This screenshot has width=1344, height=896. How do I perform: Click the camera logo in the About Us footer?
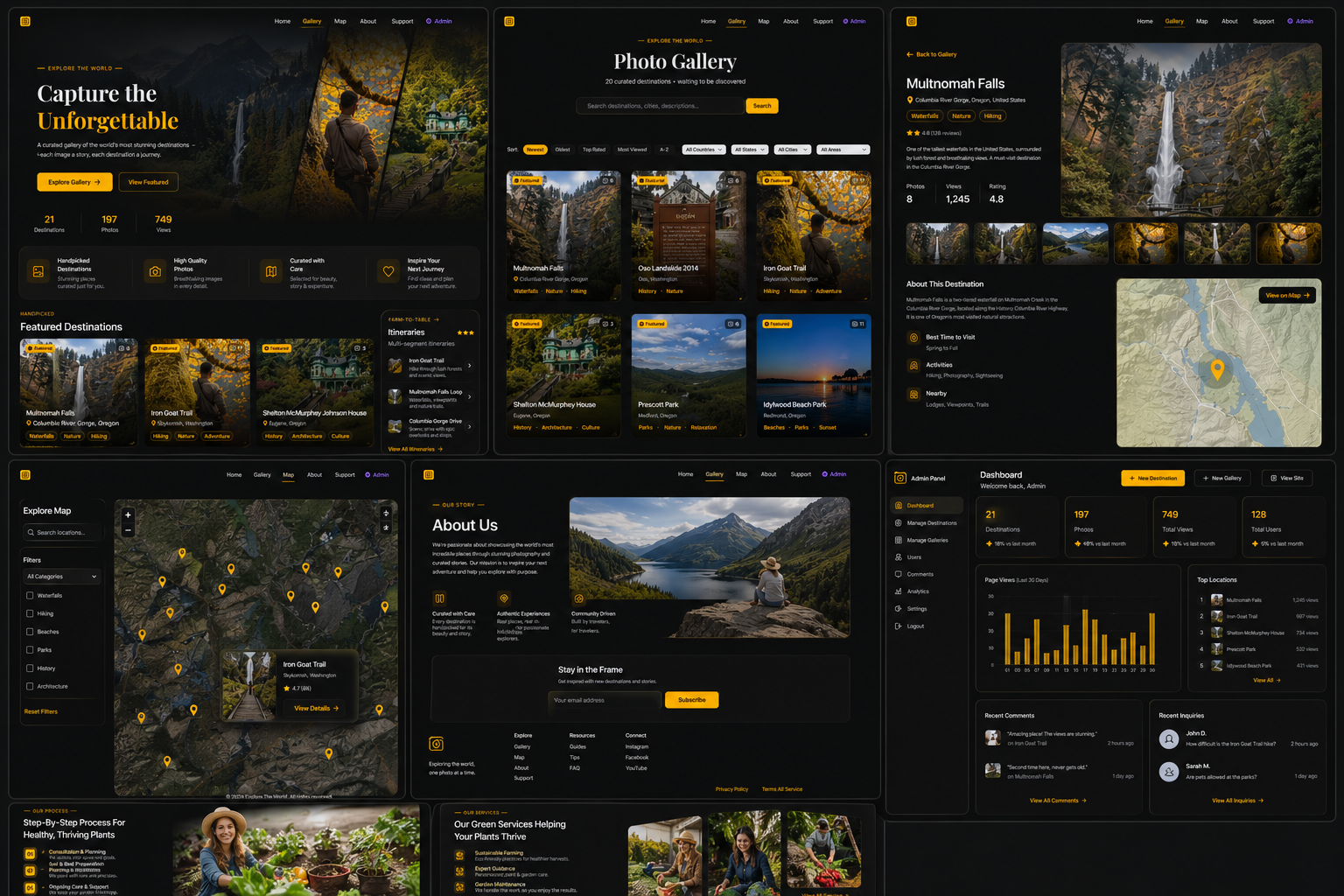[436, 744]
